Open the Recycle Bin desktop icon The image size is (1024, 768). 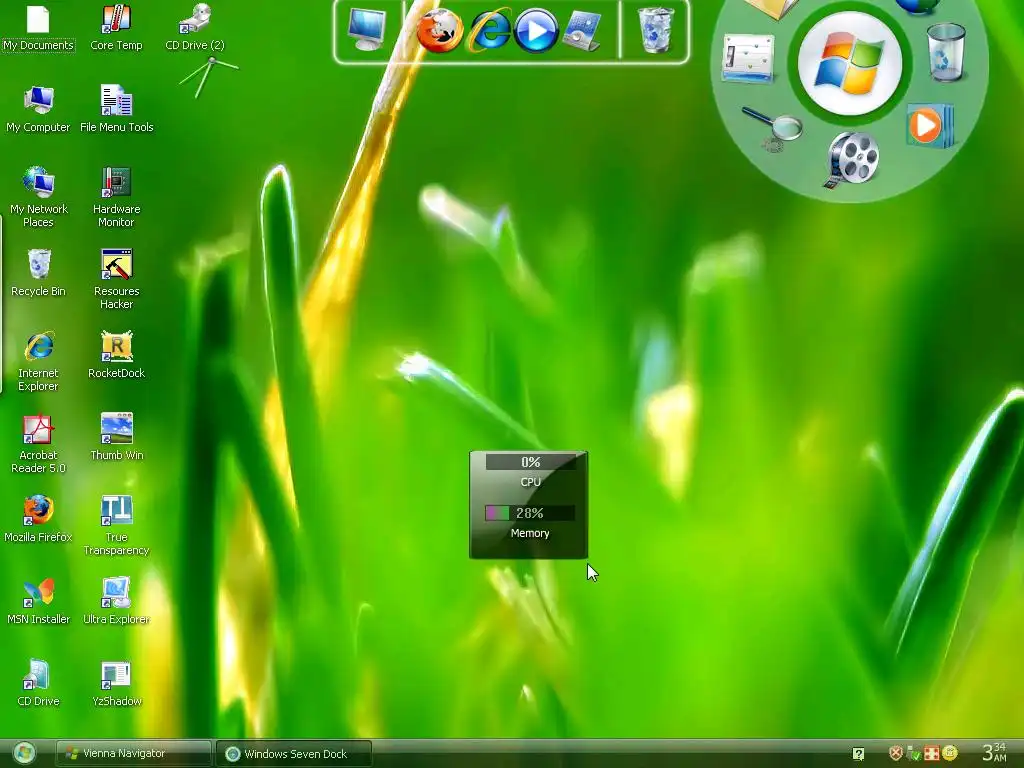pos(38,274)
